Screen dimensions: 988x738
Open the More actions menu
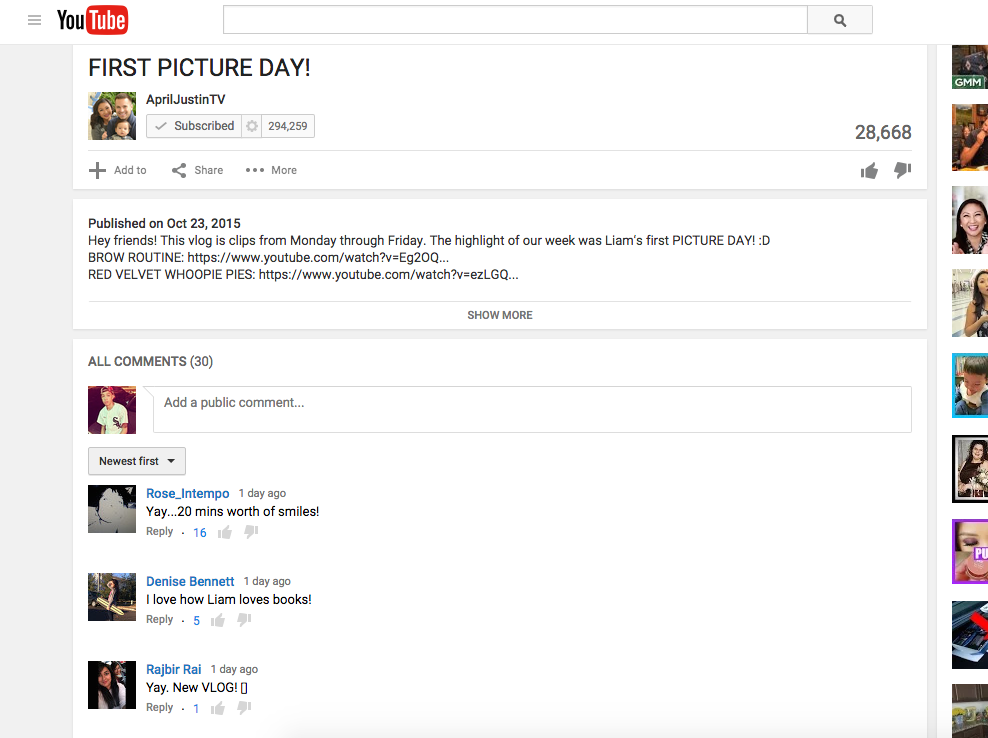click(x=272, y=170)
